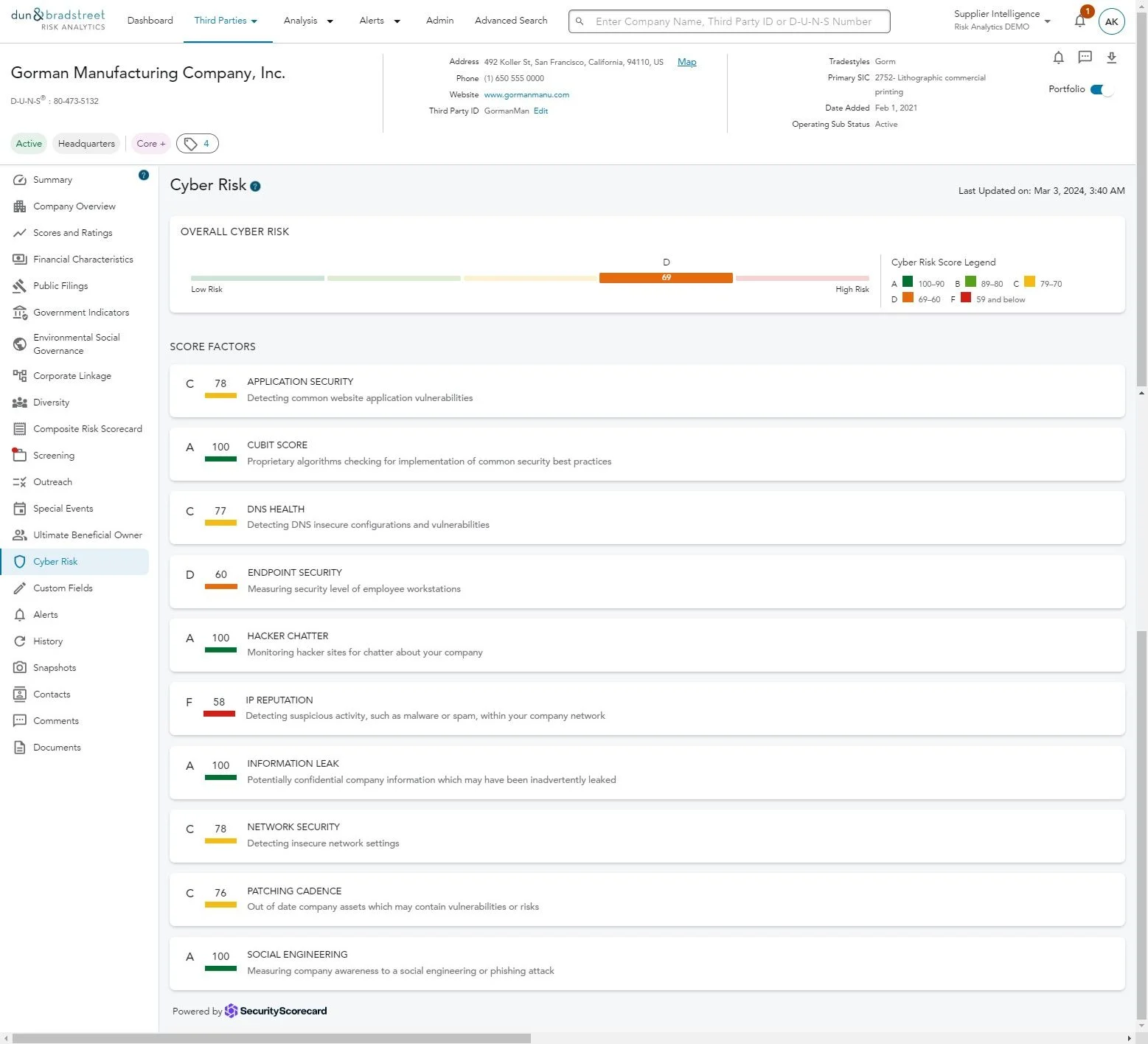
Task: Open the Hacker Chatter score factor card
Action: [647, 645]
